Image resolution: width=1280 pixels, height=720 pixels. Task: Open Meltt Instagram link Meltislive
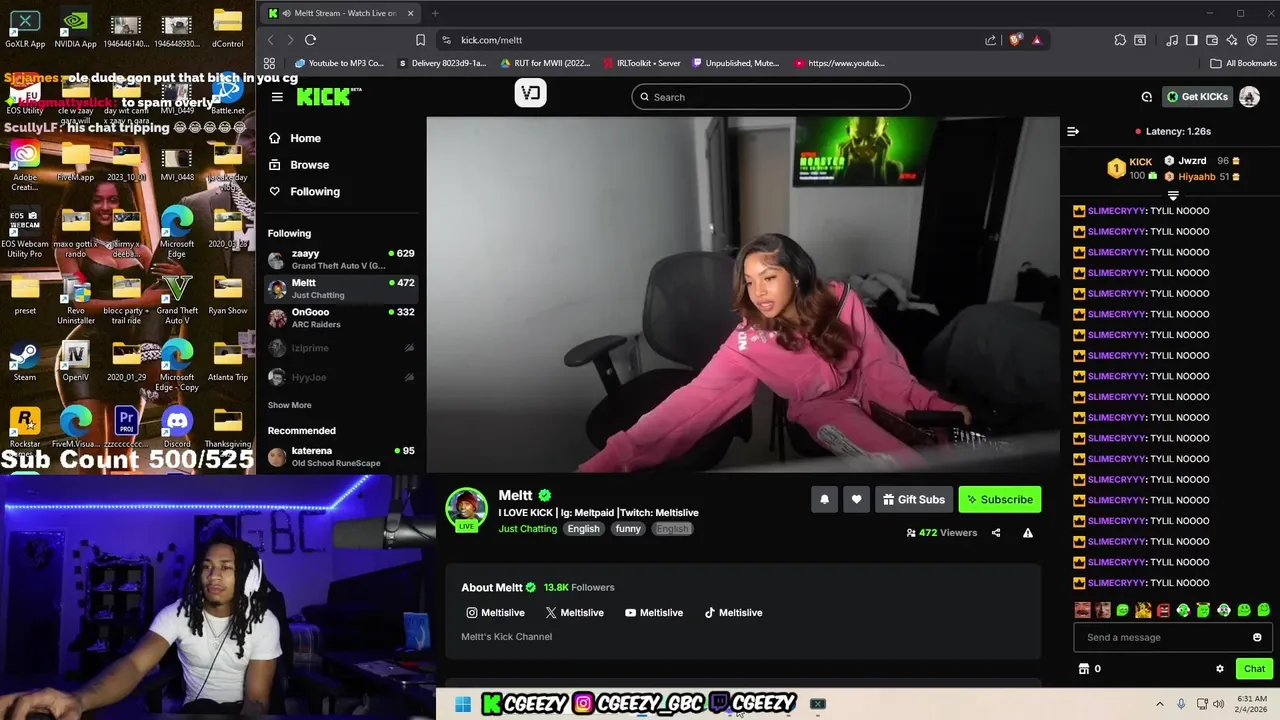pos(495,612)
